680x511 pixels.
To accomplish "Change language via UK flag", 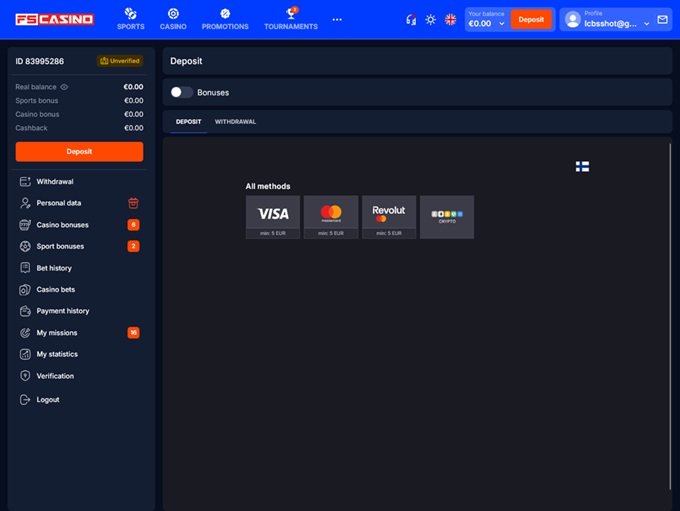I will [451, 20].
